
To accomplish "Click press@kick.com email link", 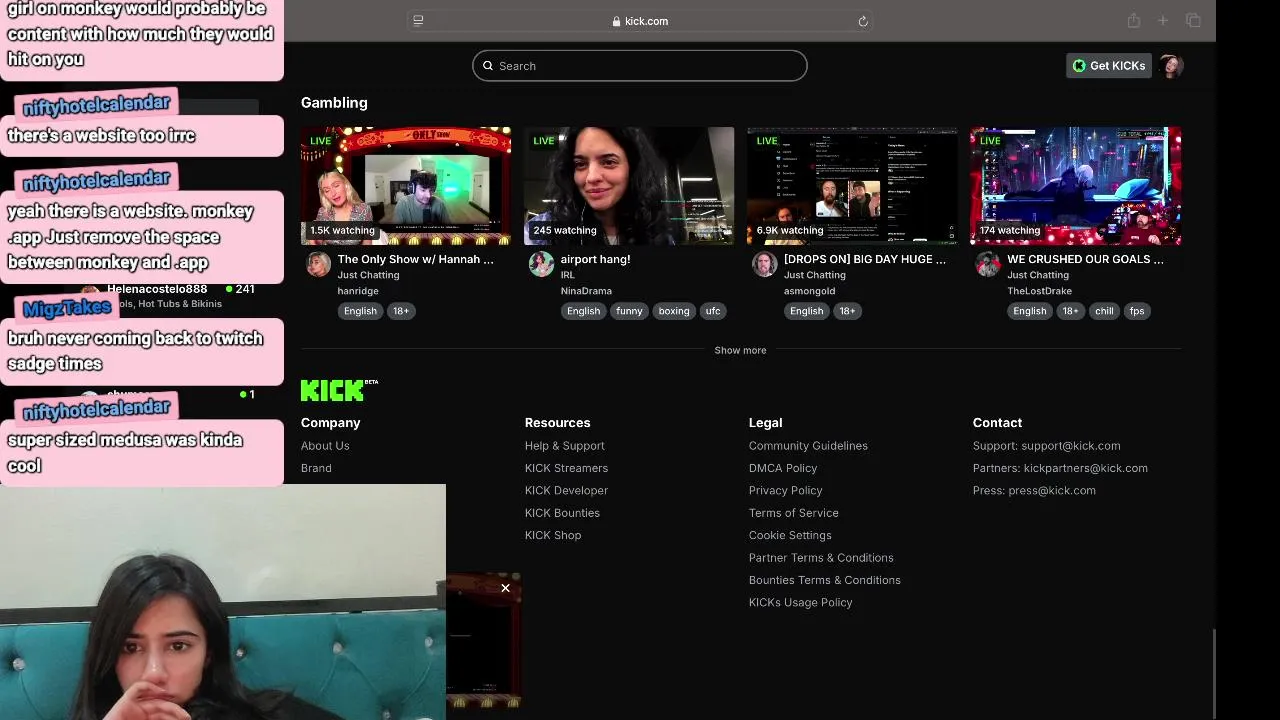I will (x=1052, y=490).
